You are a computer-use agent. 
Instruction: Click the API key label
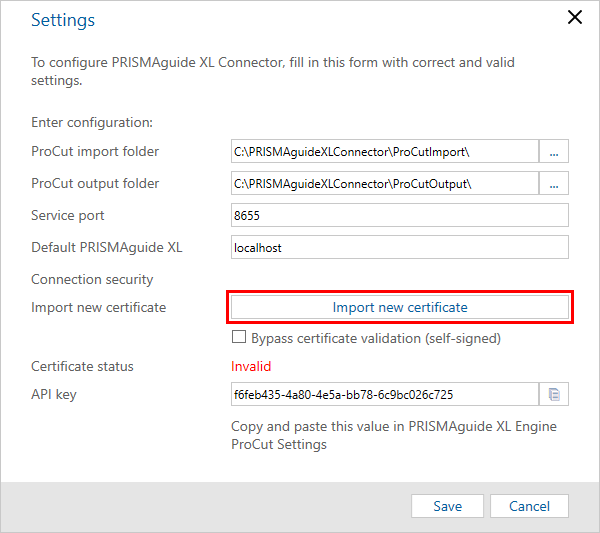click(54, 394)
